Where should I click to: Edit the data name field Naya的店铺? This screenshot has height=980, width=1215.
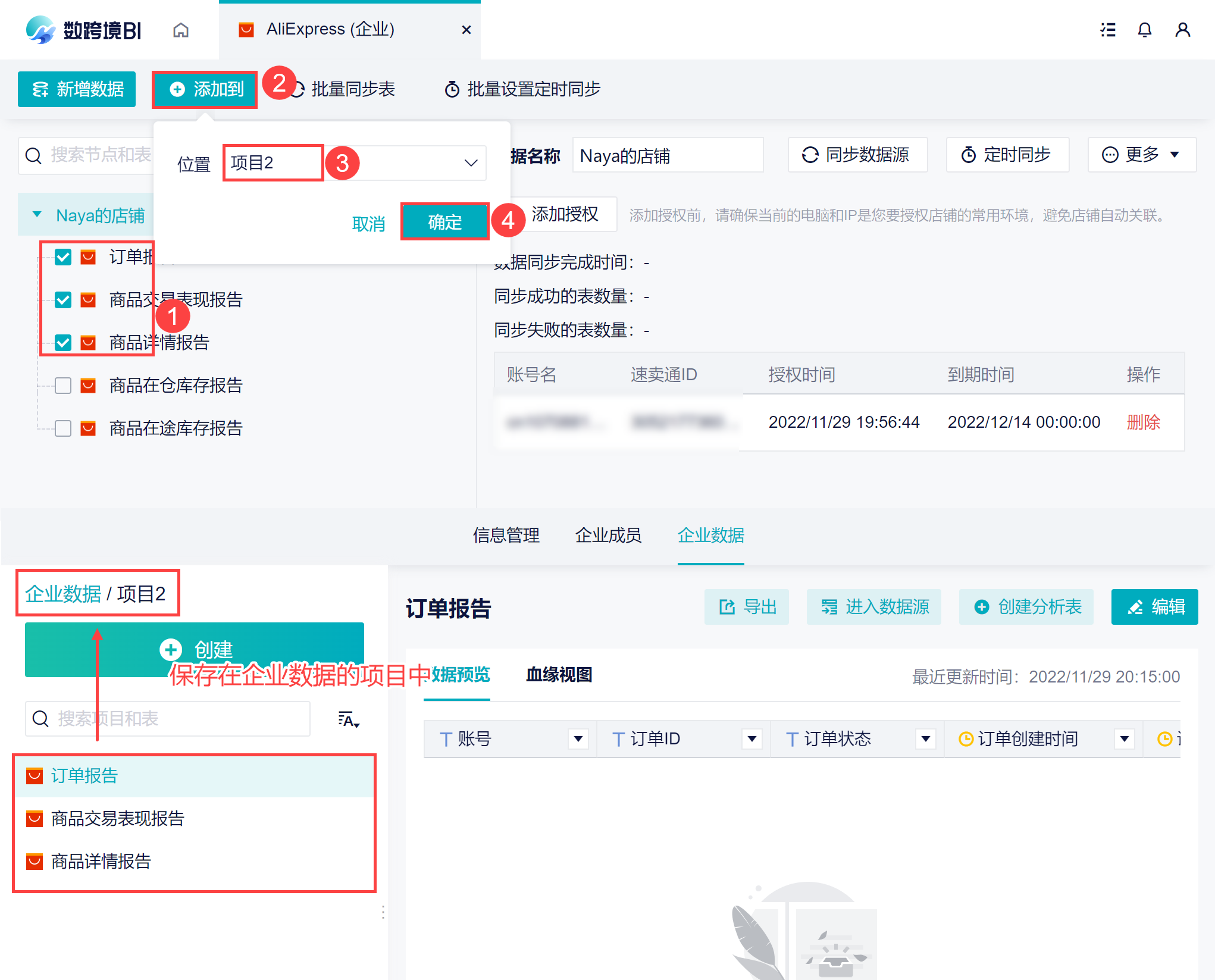[668, 155]
